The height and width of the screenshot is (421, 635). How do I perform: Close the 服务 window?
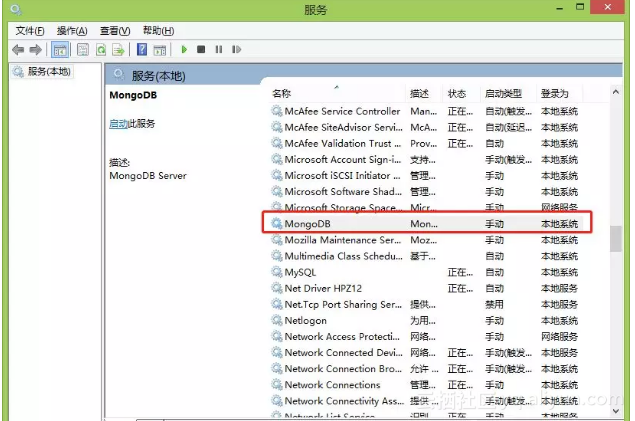pos(607,7)
